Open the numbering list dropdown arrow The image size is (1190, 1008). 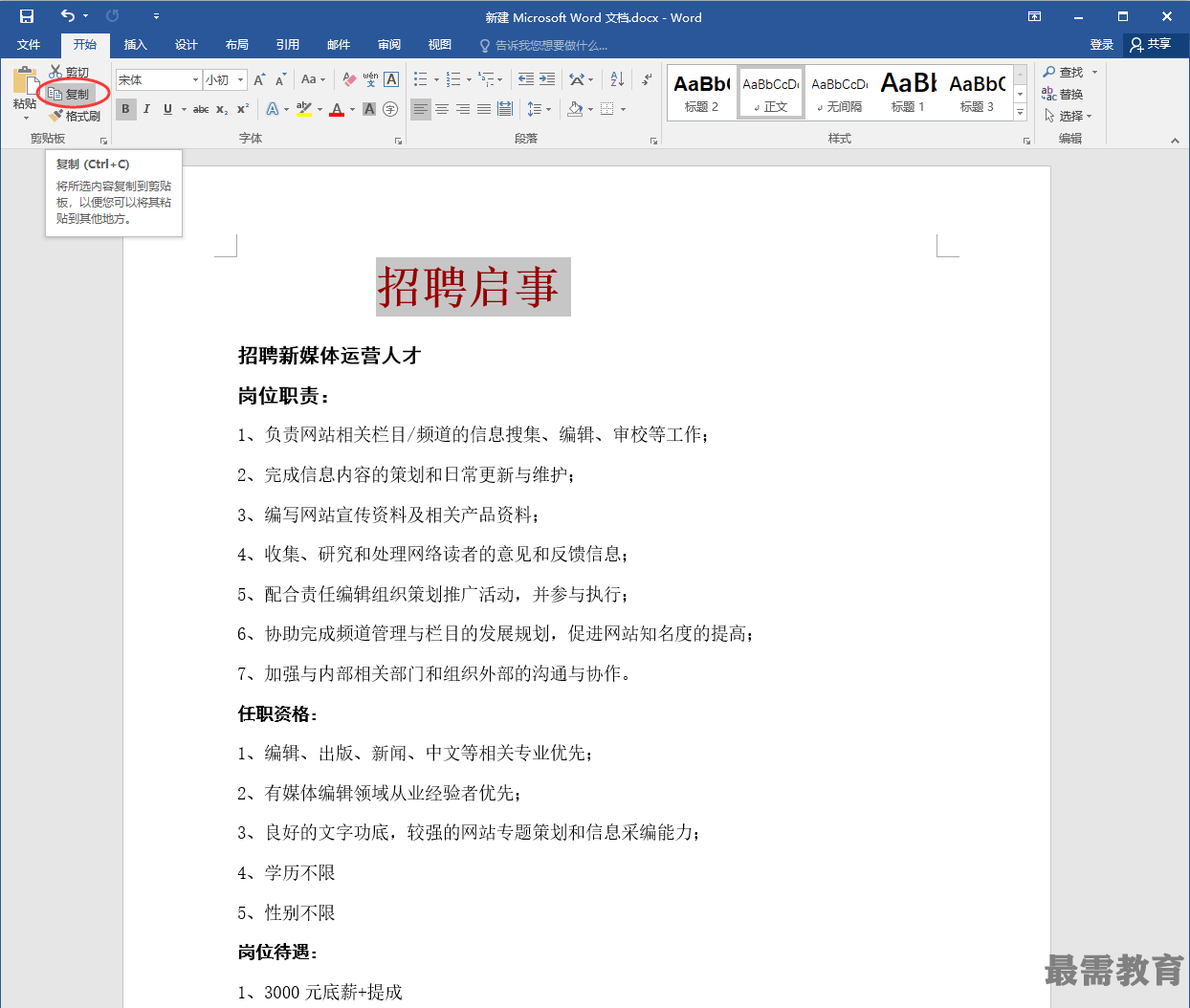coord(469,79)
